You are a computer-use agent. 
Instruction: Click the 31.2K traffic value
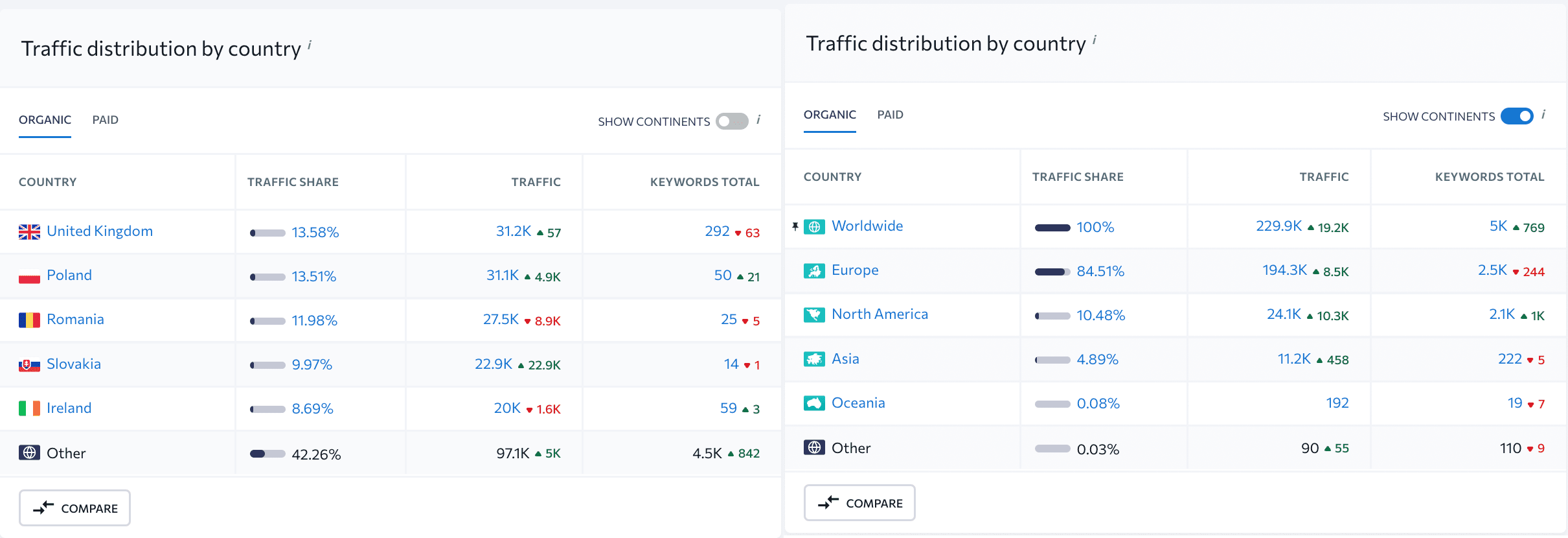[514, 231]
